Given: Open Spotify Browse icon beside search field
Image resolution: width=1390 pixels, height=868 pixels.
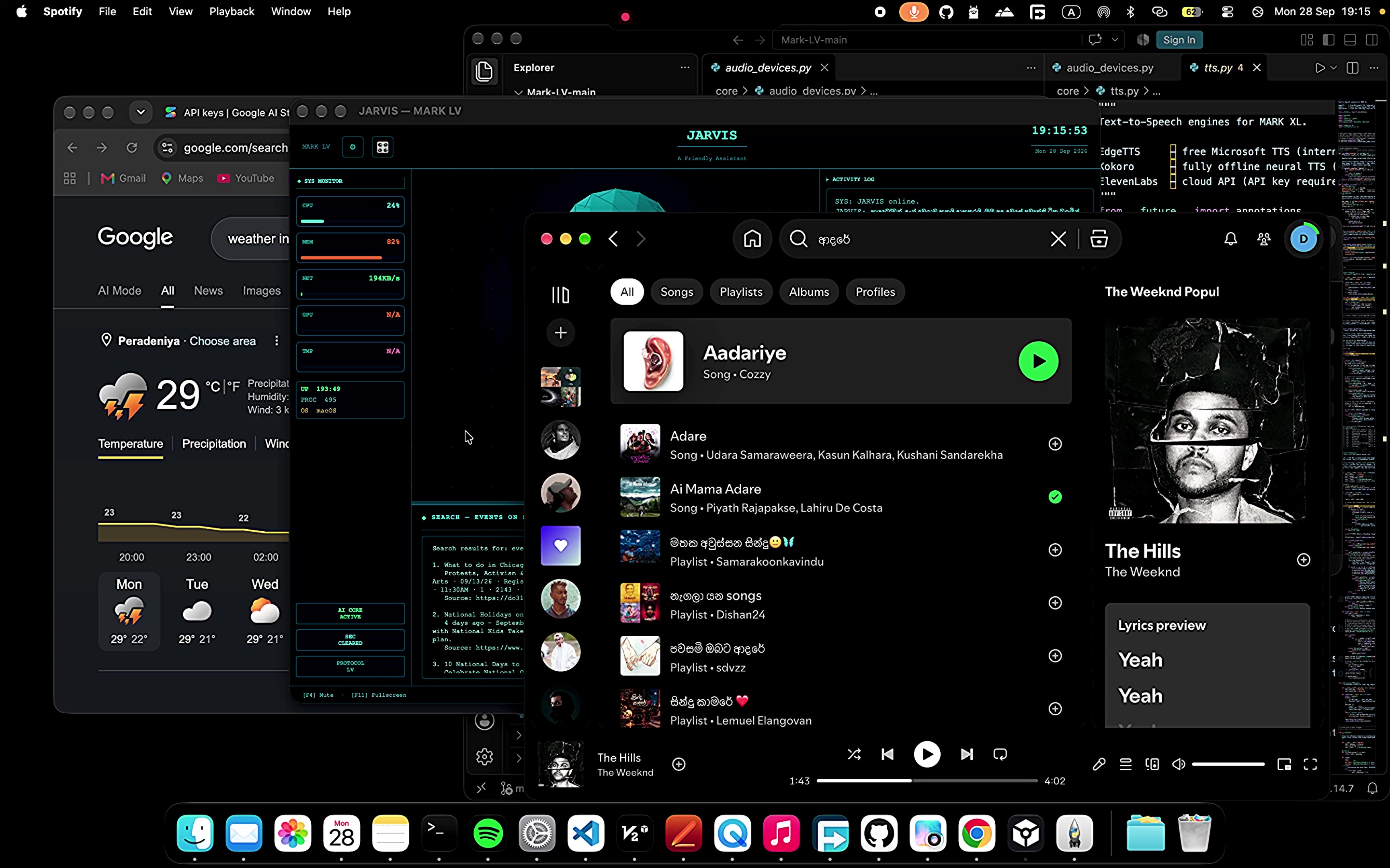Looking at the screenshot, I should pyautogui.click(x=1099, y=239).
